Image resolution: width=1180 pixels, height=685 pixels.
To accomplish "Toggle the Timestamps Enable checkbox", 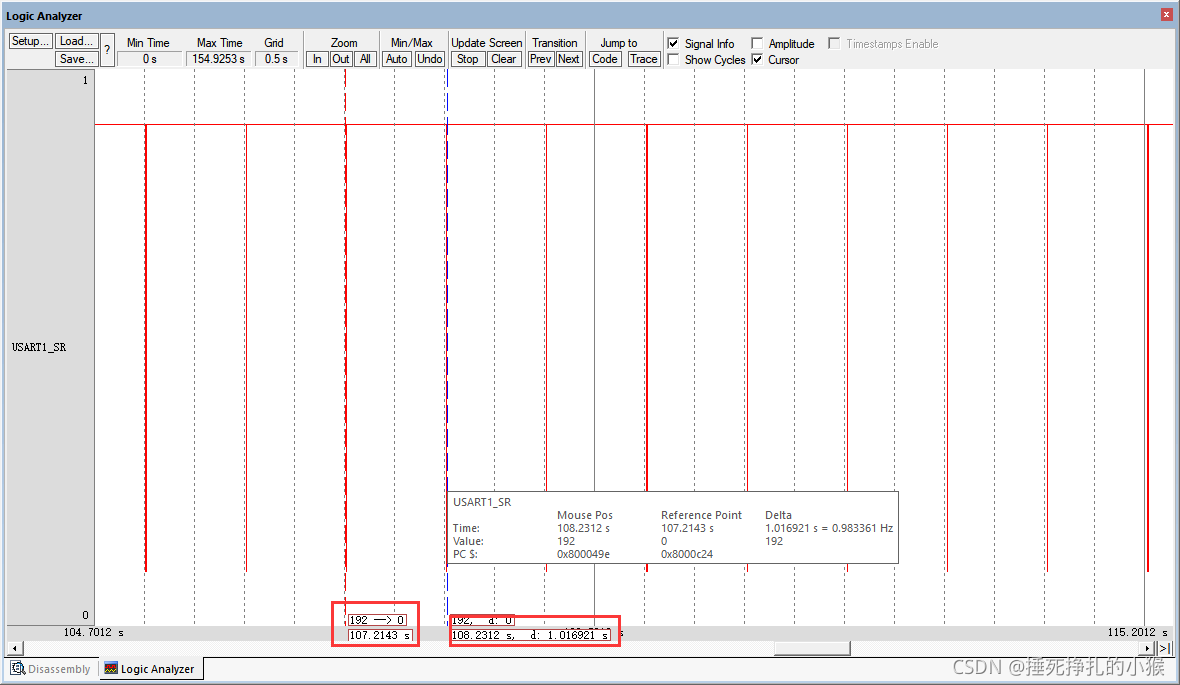I will [834, 44].
